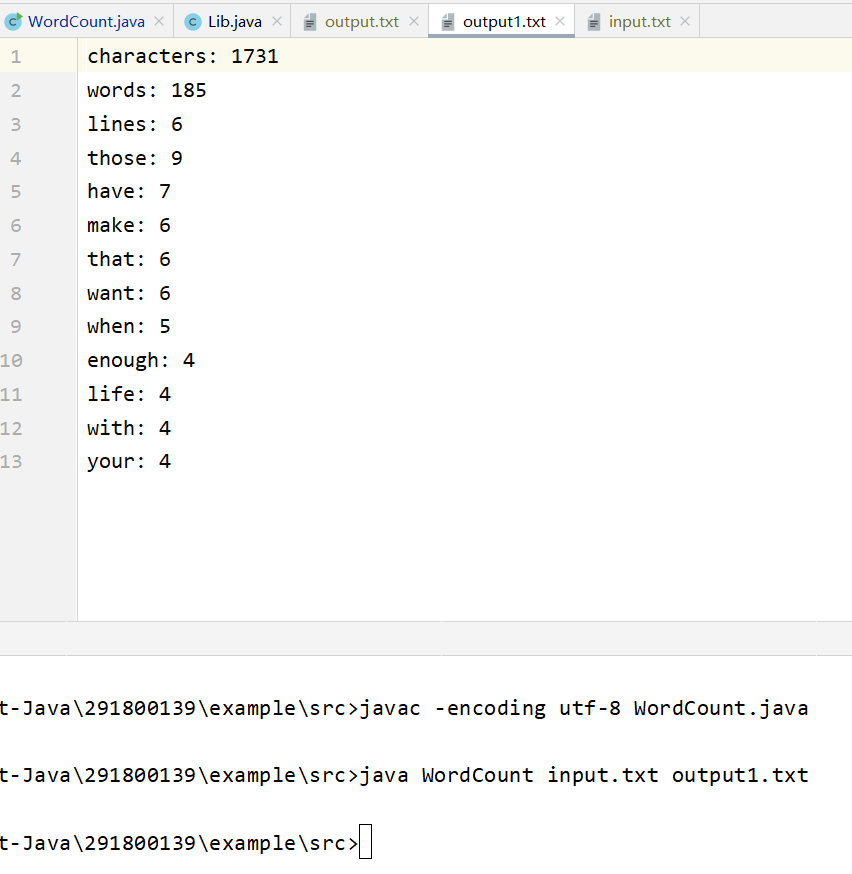Close the output.txt tab
Screen dimensions: 852x874
[414, 21]
